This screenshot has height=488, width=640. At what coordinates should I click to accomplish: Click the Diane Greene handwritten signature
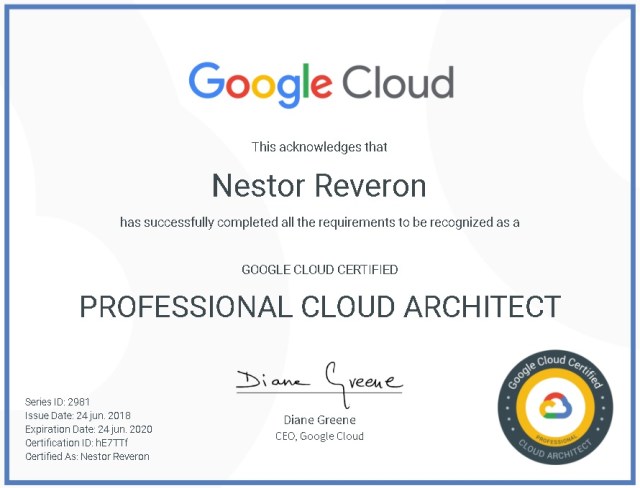click(x=319, y=379)
